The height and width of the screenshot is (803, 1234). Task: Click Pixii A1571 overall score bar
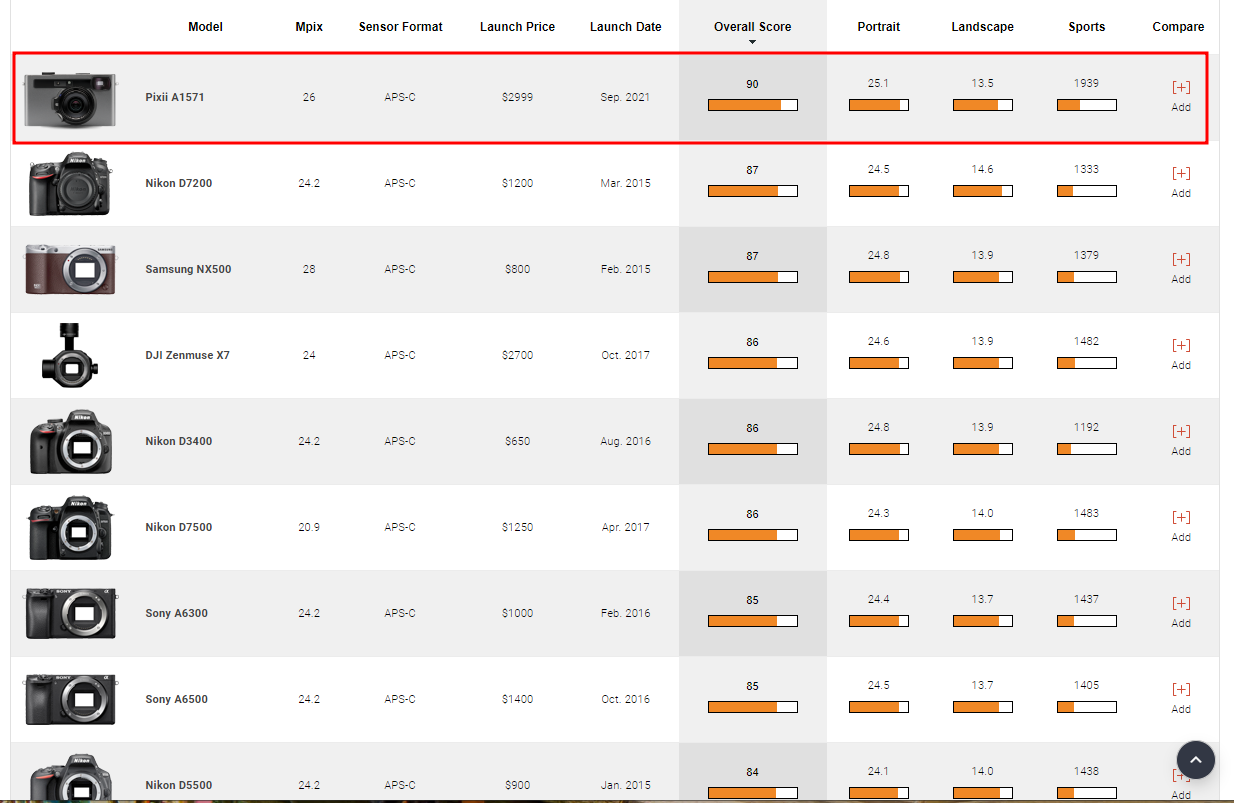coord(753,105)
